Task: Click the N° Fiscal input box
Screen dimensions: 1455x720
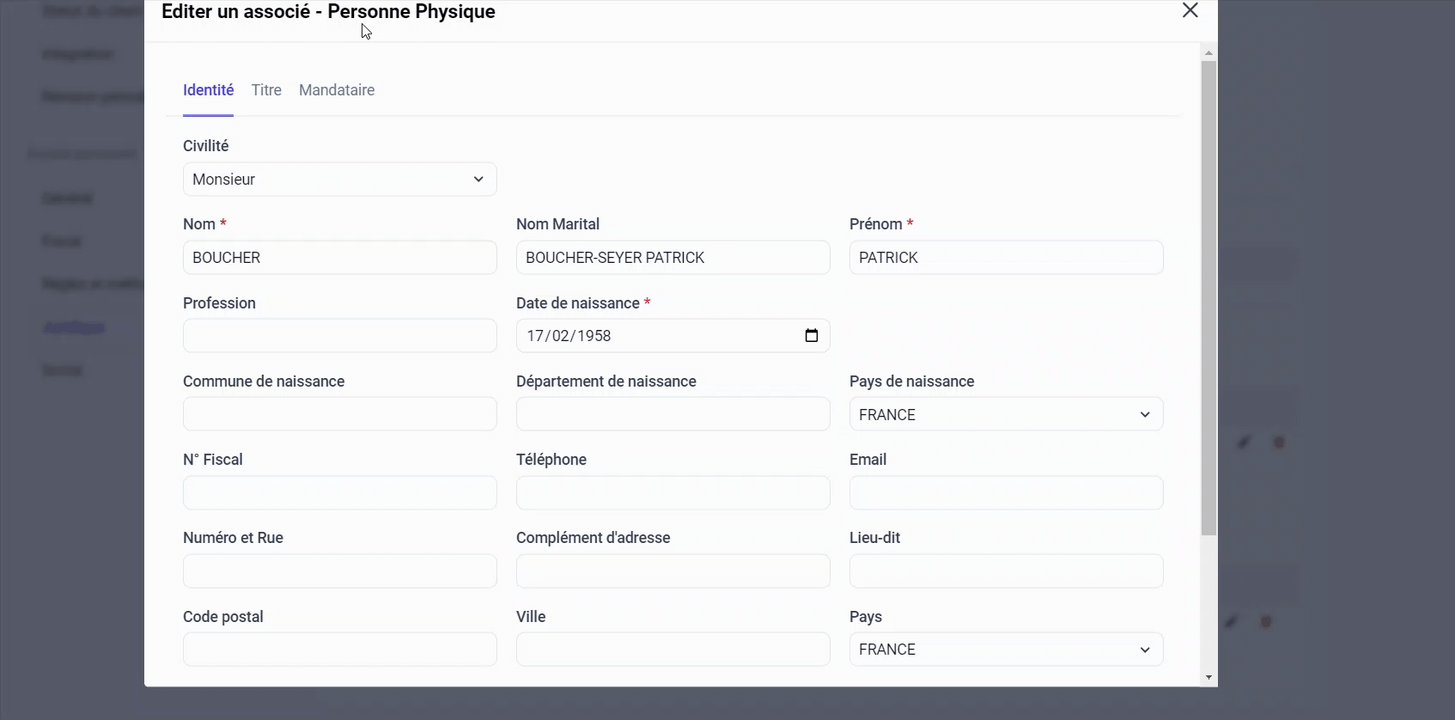Action: tap(340, 493)
